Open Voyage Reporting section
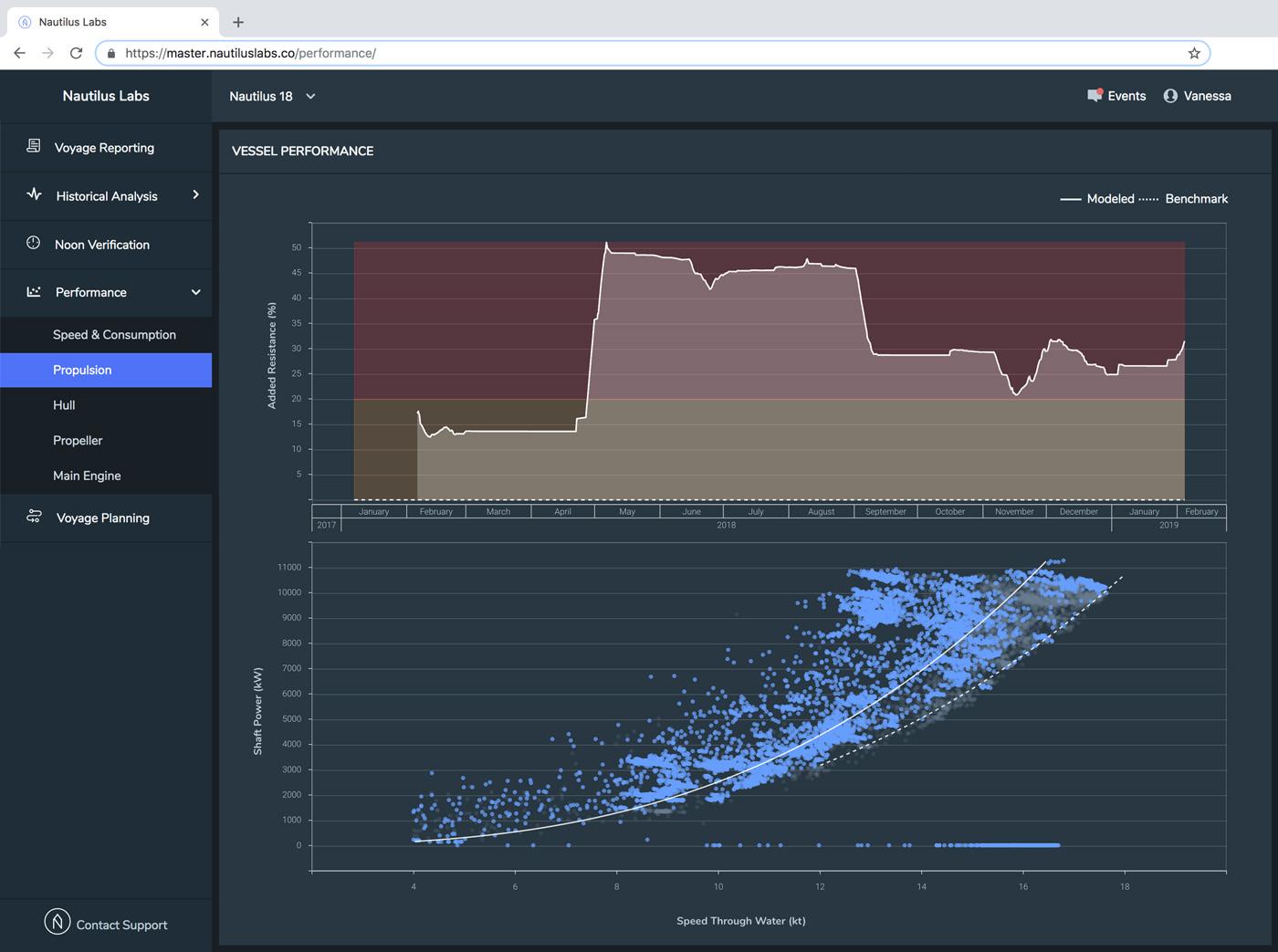The image size is (1278, 952). point(106,147)
